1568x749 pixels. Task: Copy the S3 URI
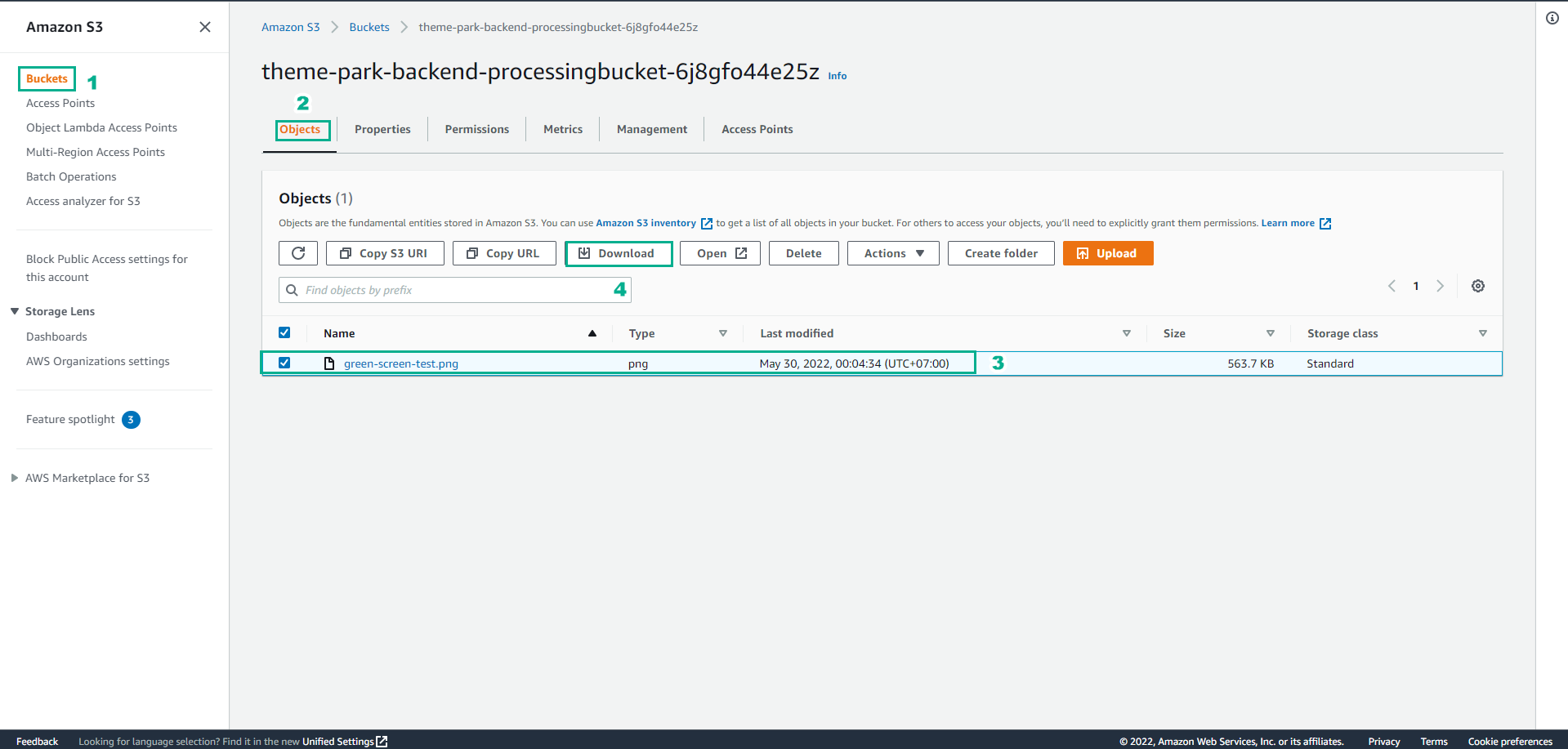coord(385,253)
